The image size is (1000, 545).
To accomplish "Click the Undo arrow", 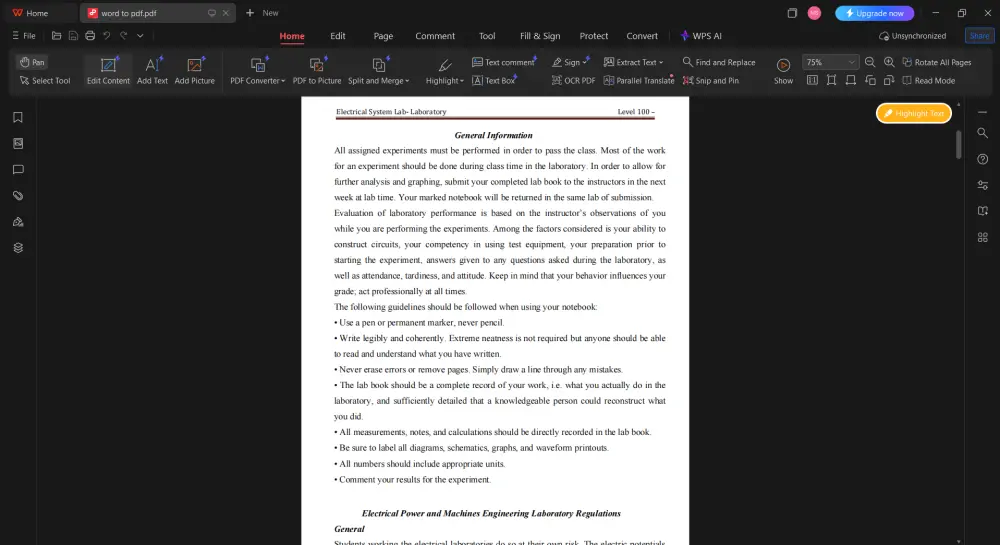I will (x=107, y=36).
